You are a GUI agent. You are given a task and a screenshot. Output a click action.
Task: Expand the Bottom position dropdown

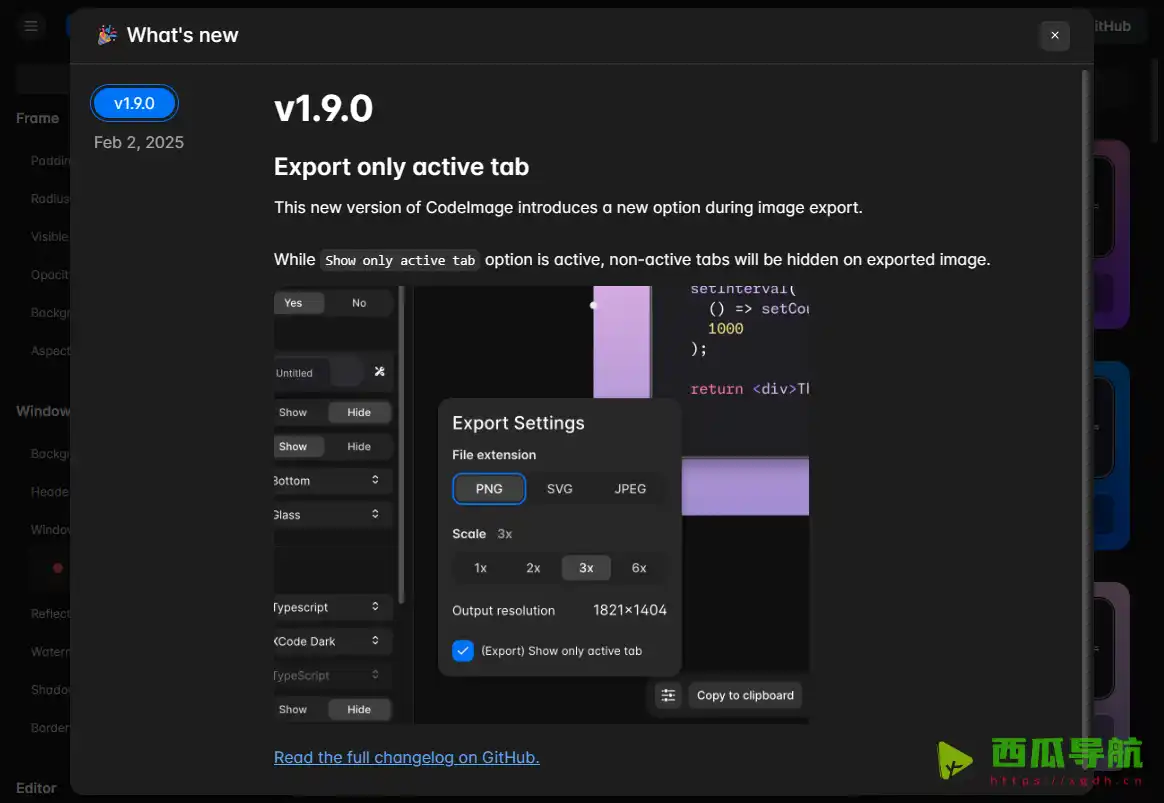(x=330, y=481)
